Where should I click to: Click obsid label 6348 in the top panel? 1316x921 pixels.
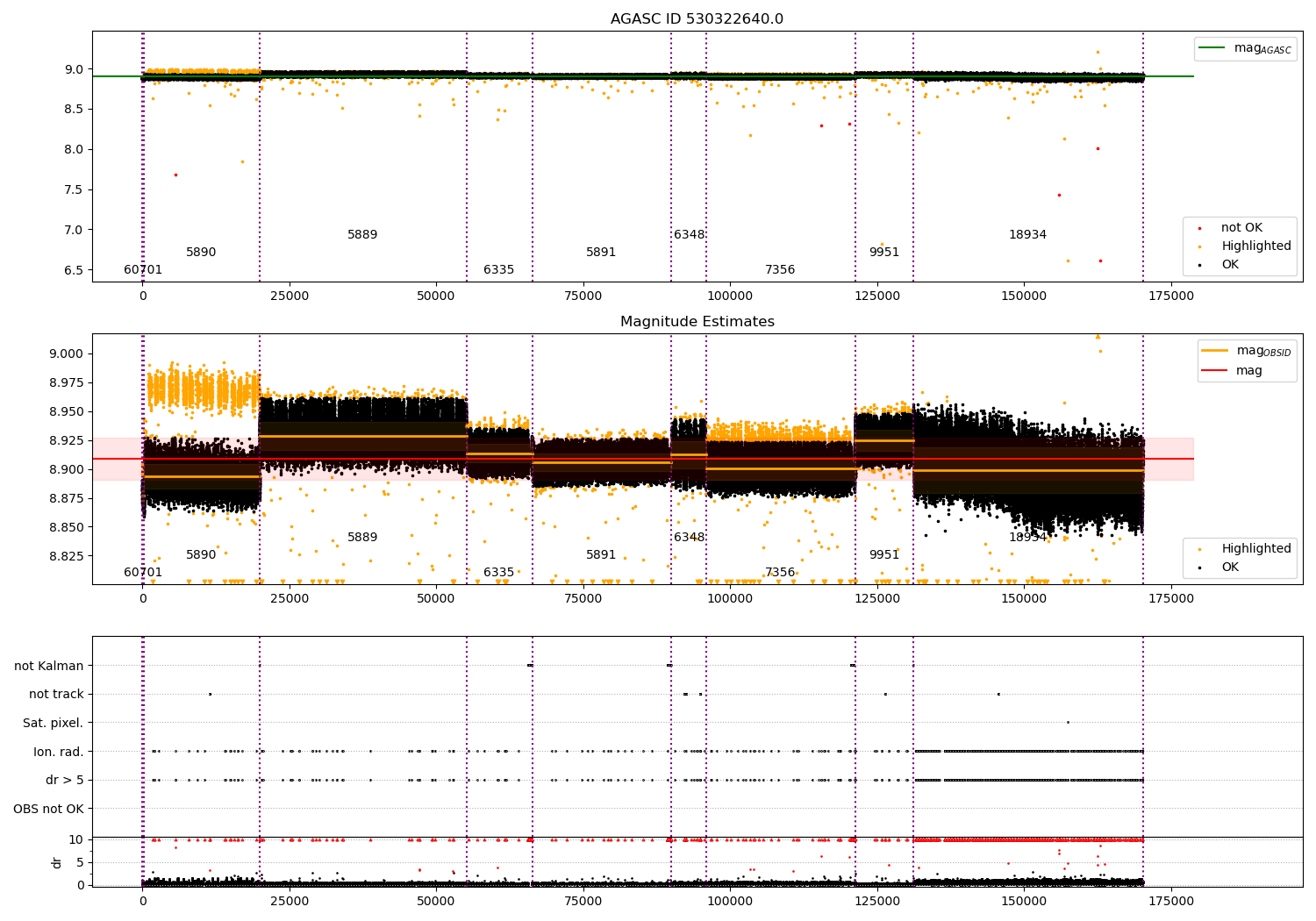(690, 235)
